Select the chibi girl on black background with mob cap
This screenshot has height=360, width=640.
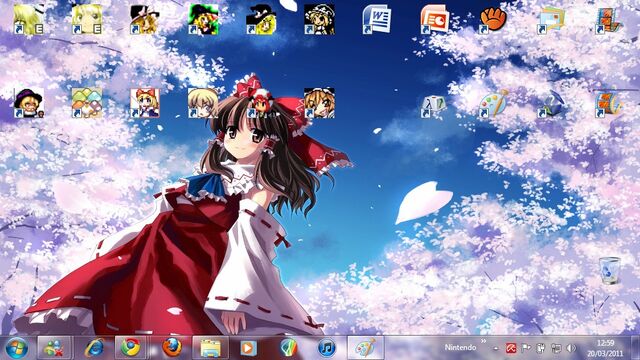click(x=319, y=19)
